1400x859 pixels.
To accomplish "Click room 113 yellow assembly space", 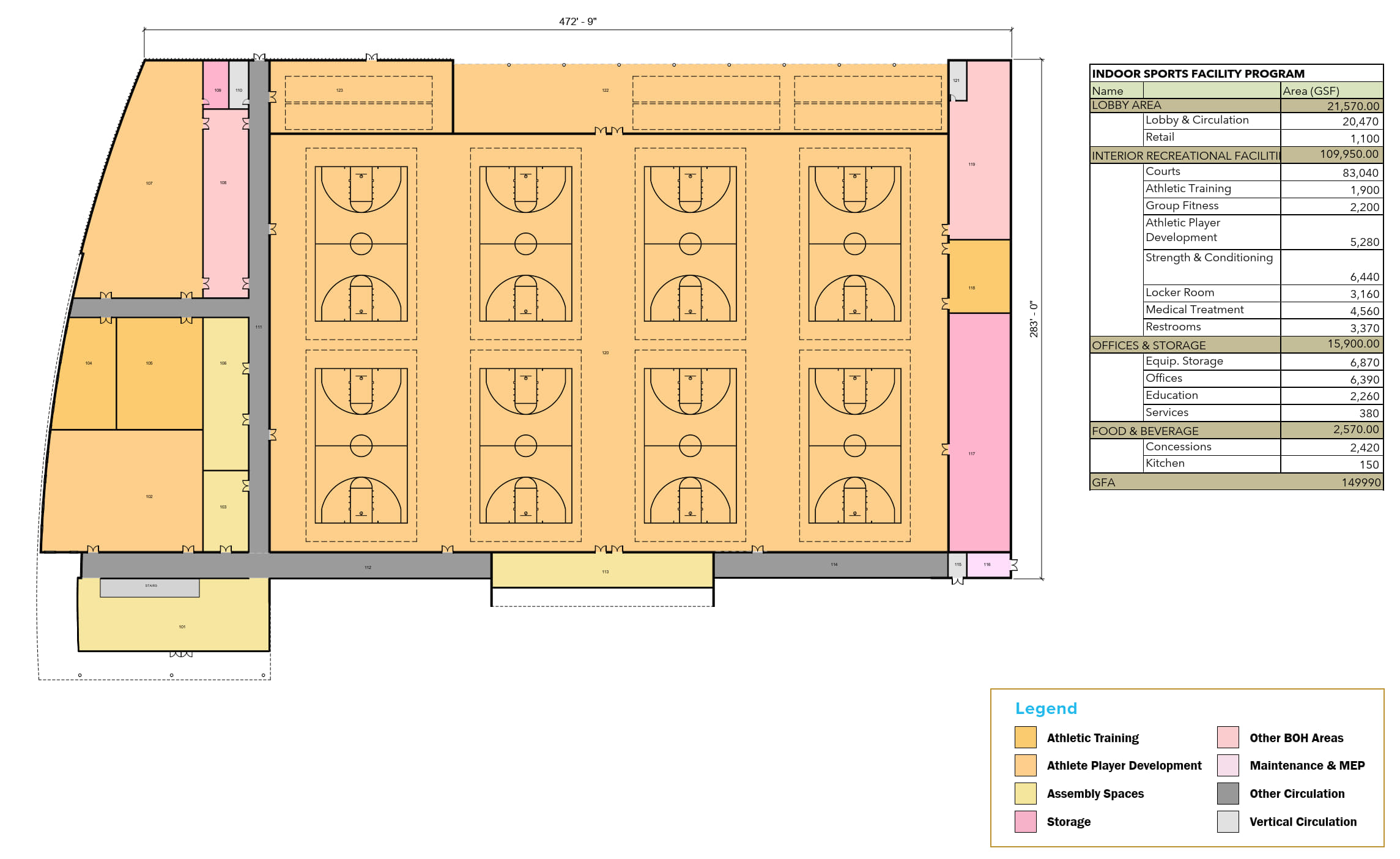I will tap(602, 570).
